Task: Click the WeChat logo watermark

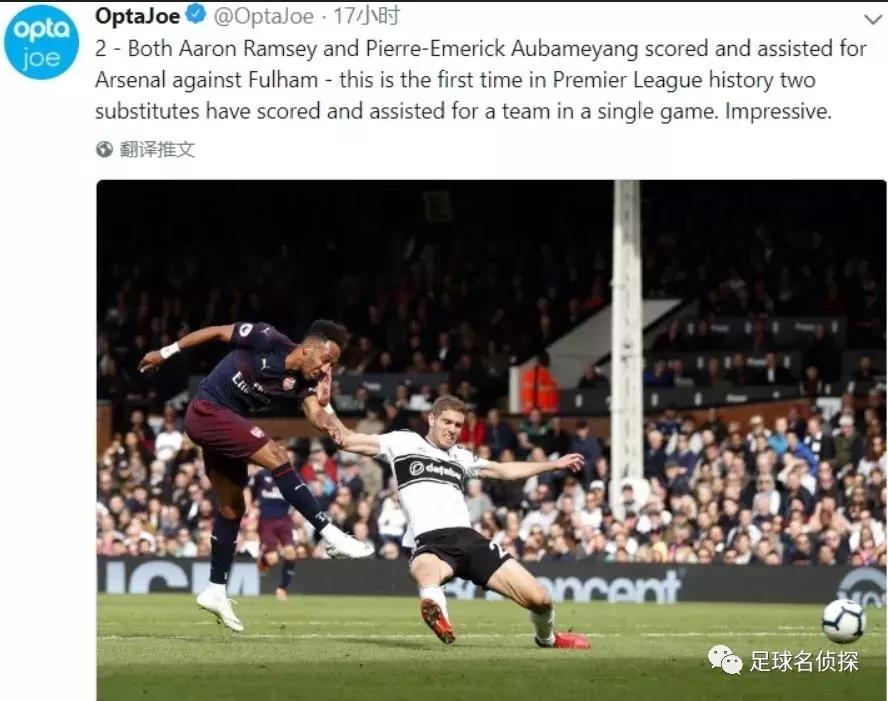Action: (x=725, y=660)
